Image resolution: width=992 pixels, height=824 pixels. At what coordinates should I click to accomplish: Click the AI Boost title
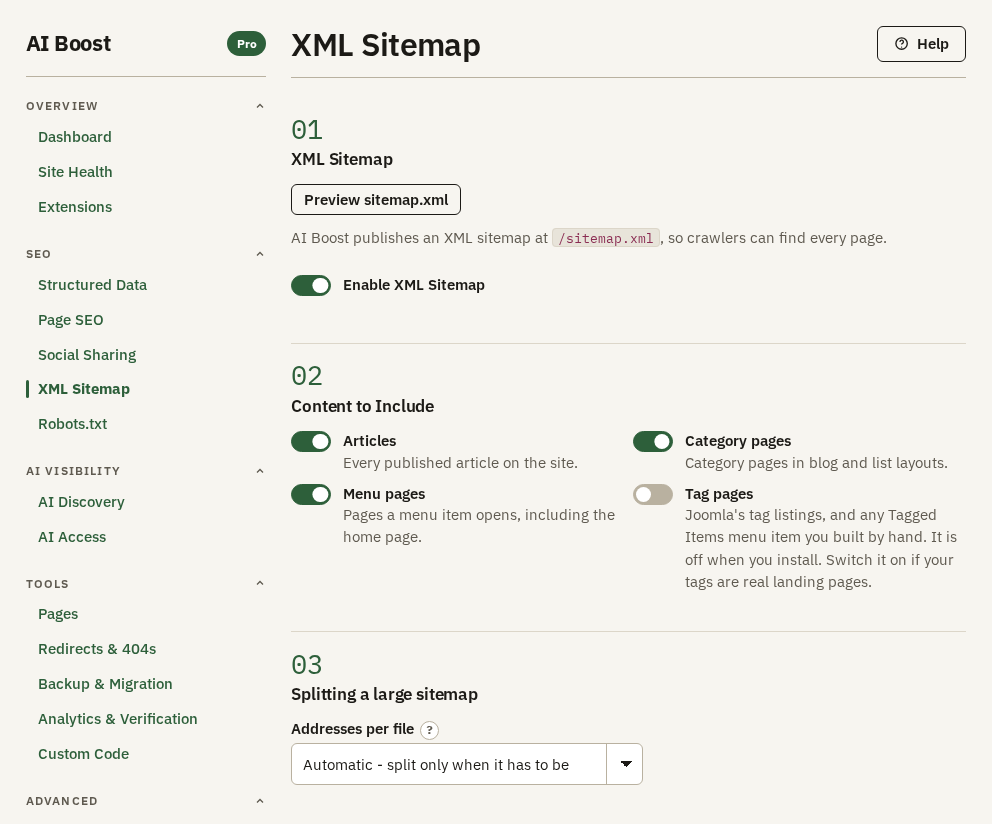[68, 44]
